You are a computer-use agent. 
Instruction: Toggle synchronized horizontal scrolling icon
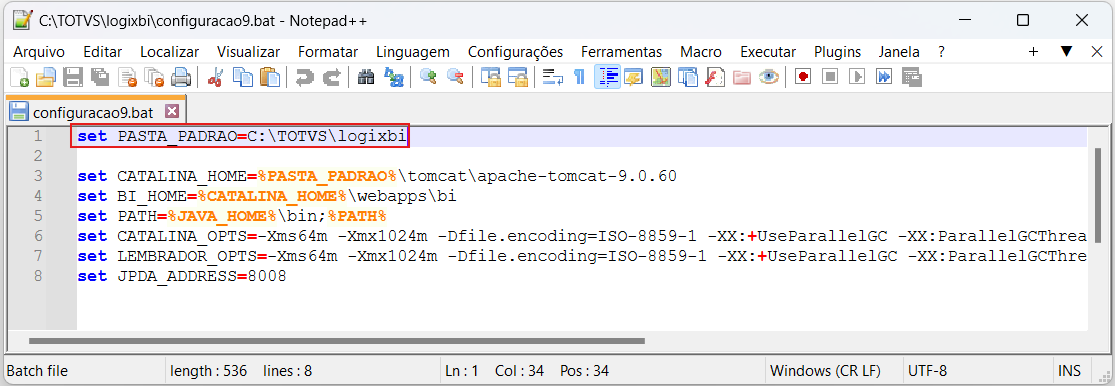tap(518, 77)
